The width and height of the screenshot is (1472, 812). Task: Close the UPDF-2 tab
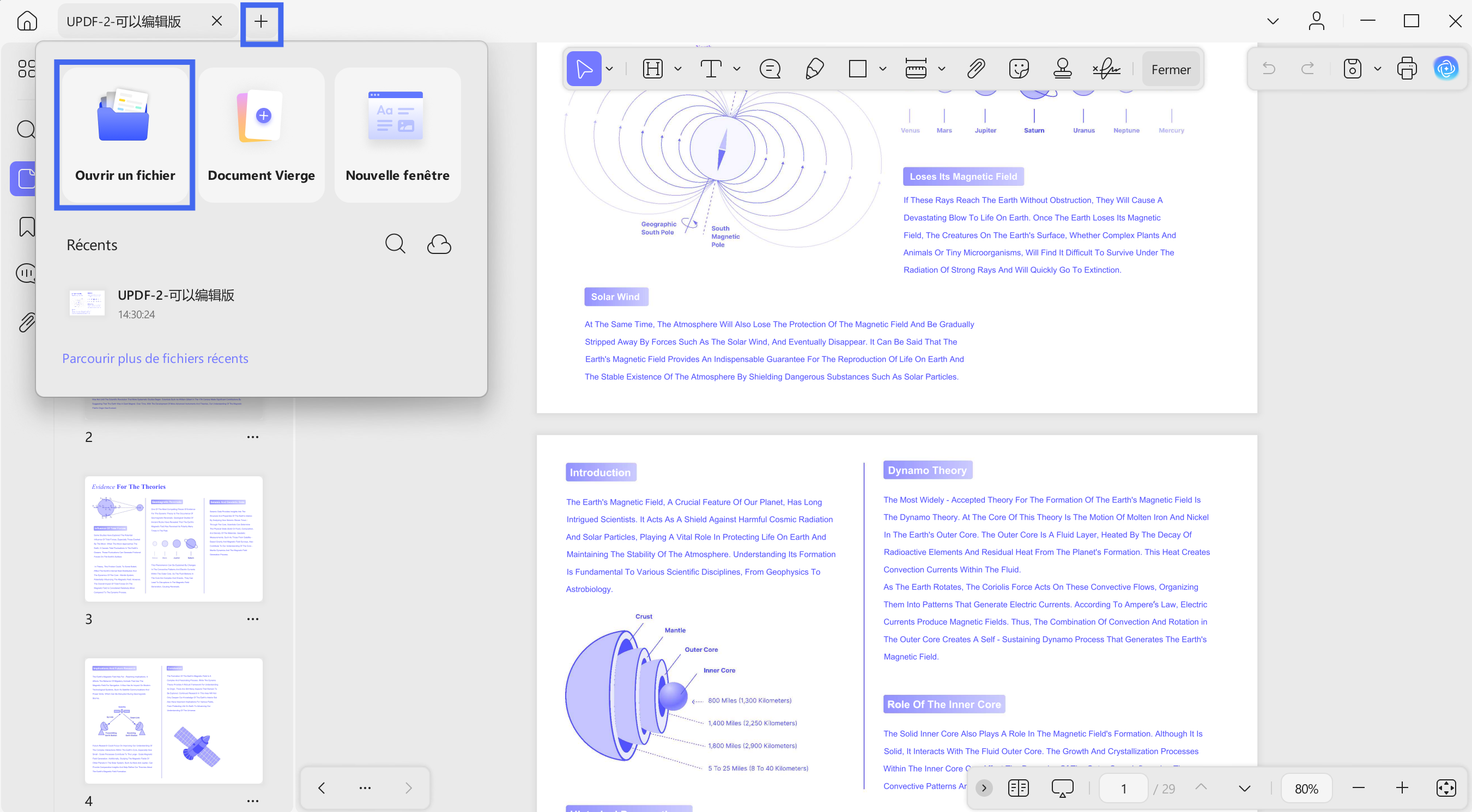(216, 21)
